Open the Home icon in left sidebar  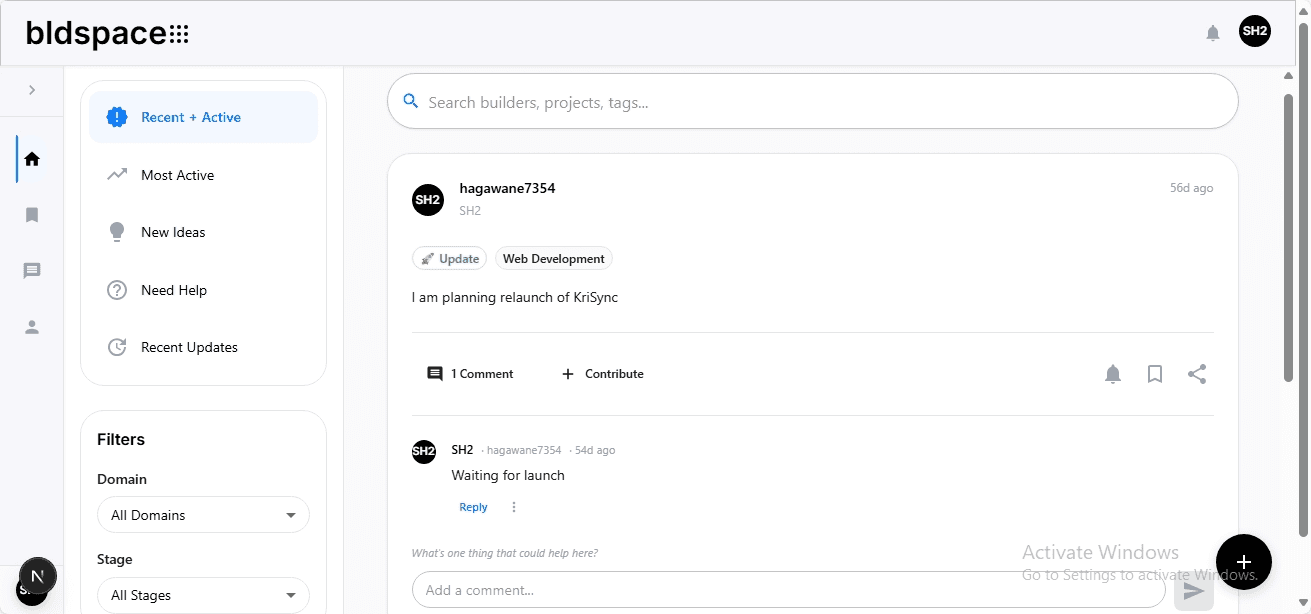pyautogui.click(x=32, y=159)
